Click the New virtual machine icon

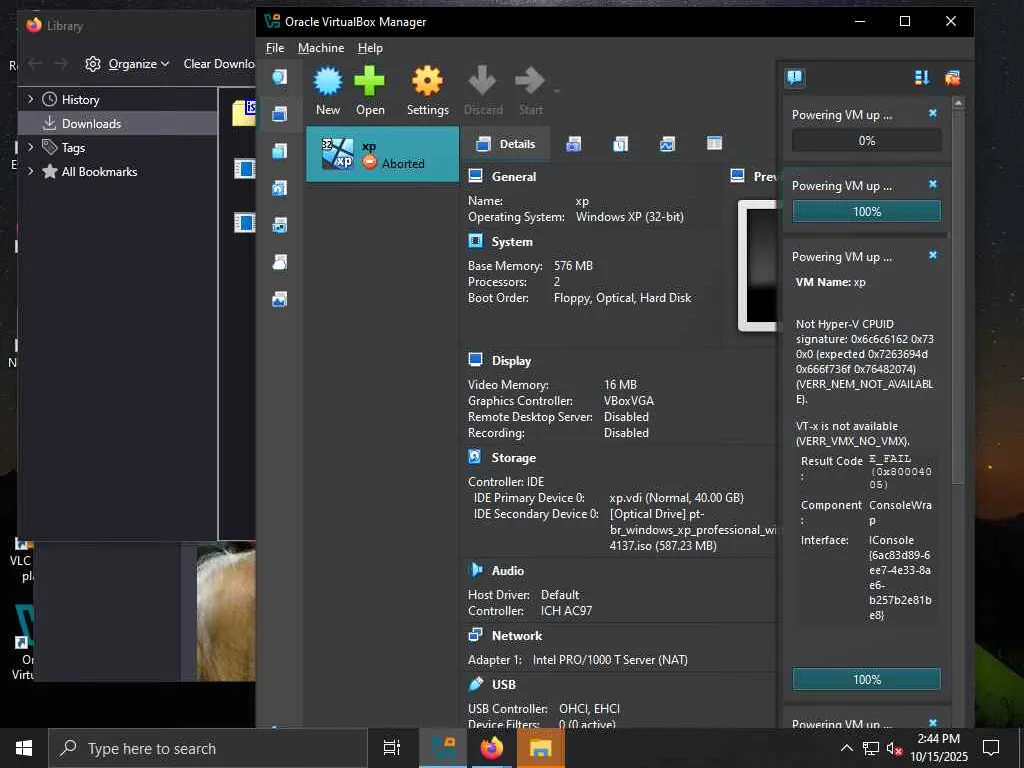pos(328,81)
